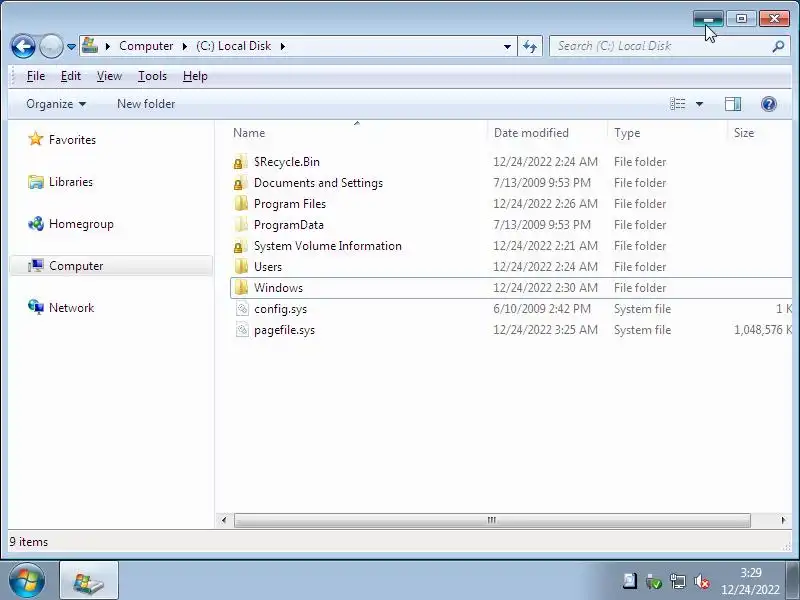Open the taskbar clock showing 3:29

pyautogui.click(x=751, y=581)
